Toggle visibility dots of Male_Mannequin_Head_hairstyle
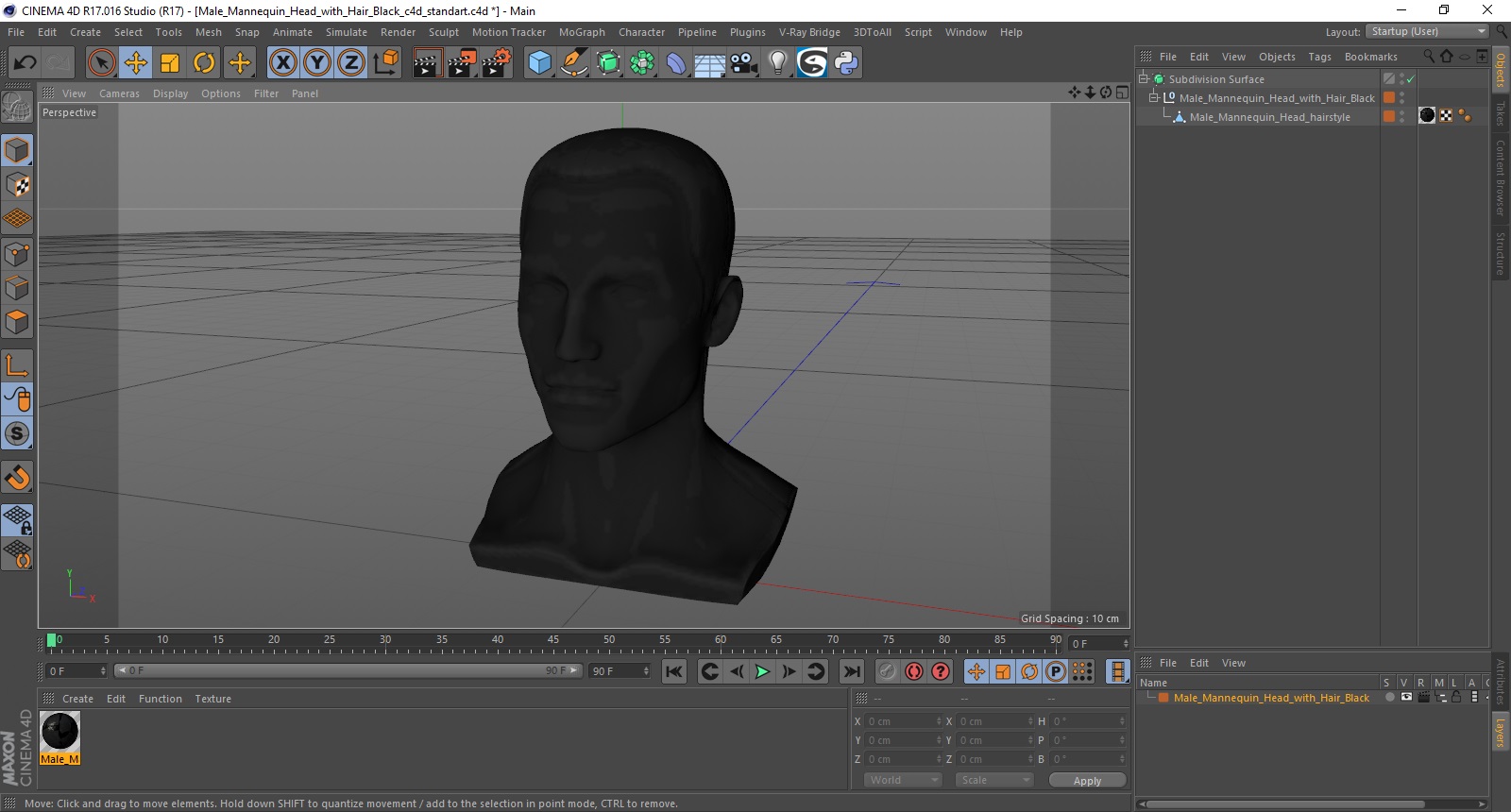1511x812 pixels. click(x=1401, y=117)
